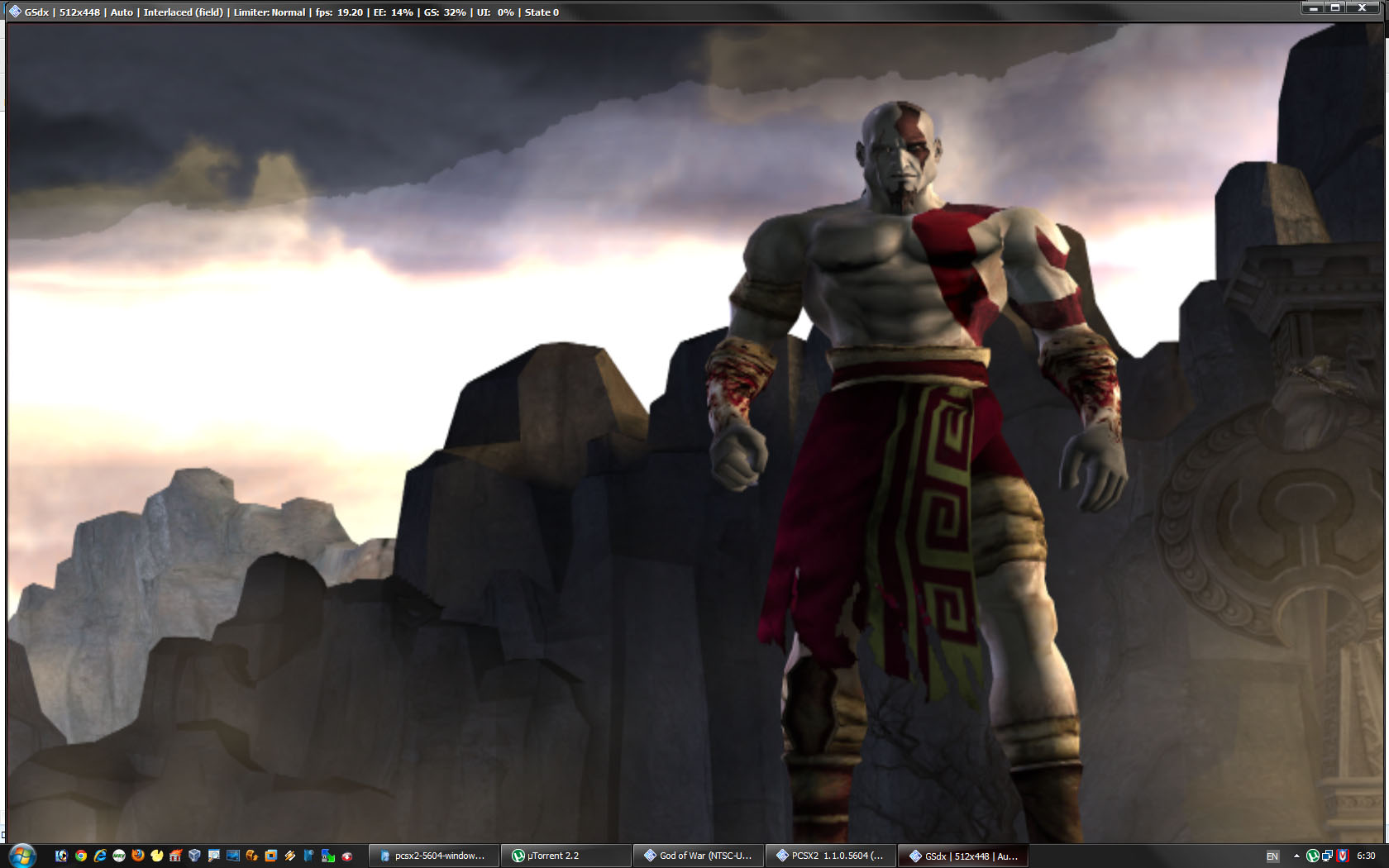This screenshot has height=868, width=1389.
Task: Click the 'fps: 19.20' title bar text
Action: 339,12
